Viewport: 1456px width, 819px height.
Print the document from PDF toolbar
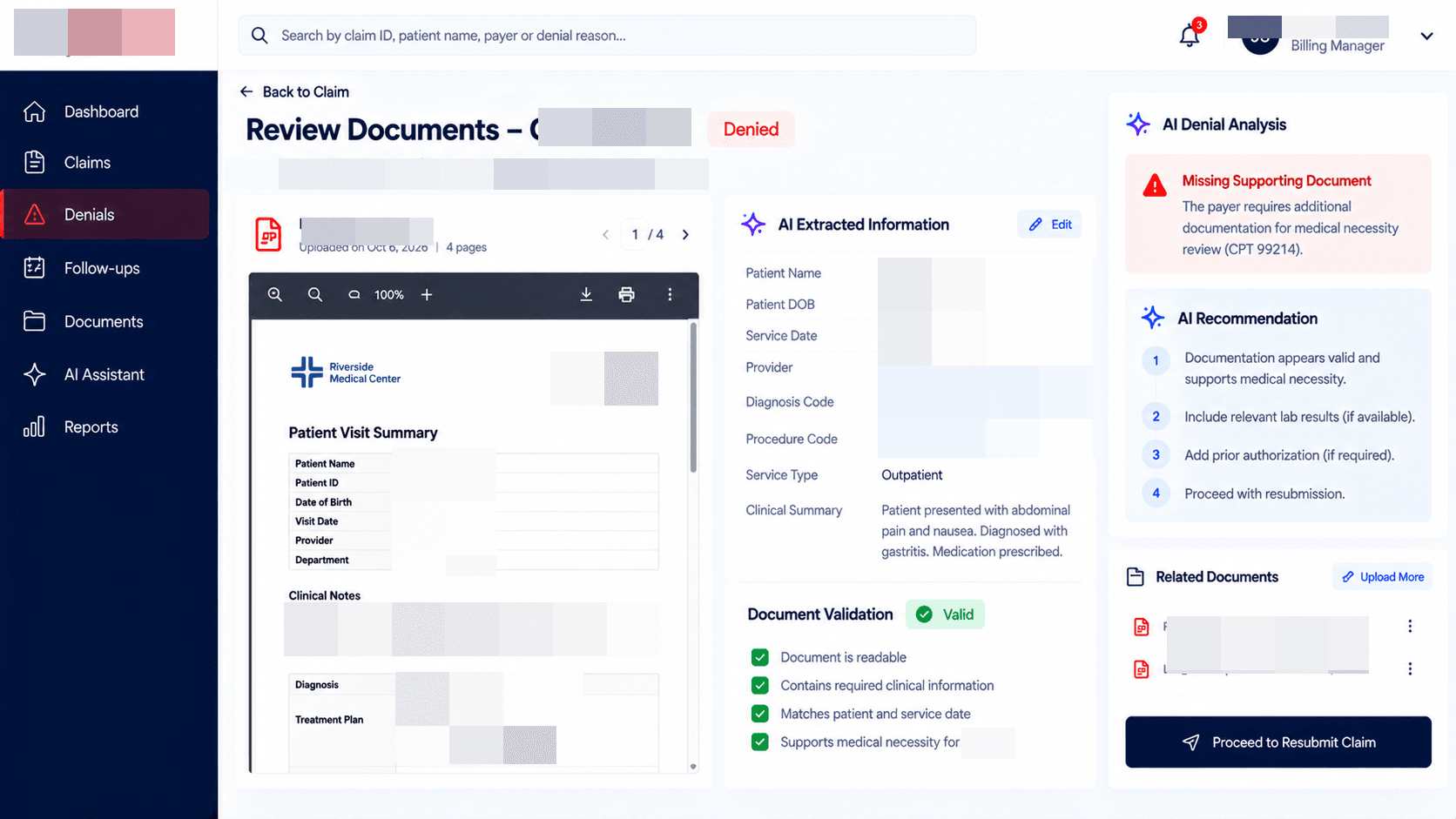pyautogui.click(x=626, y=295)
